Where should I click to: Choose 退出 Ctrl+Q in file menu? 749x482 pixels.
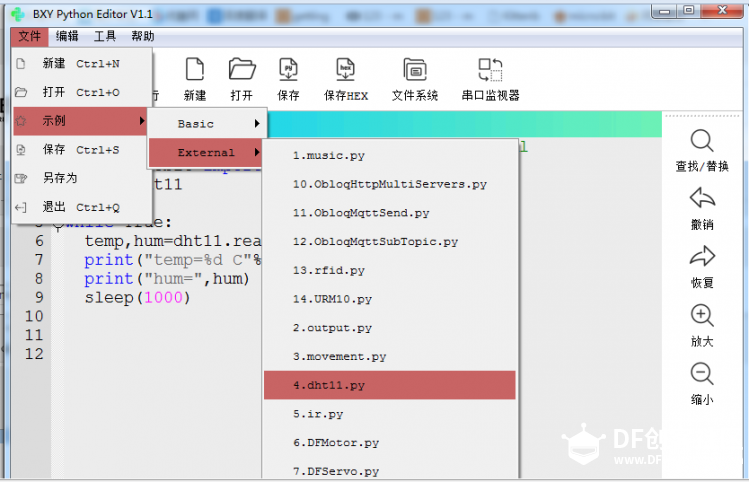pyautogui.click(x=82, y=207)
